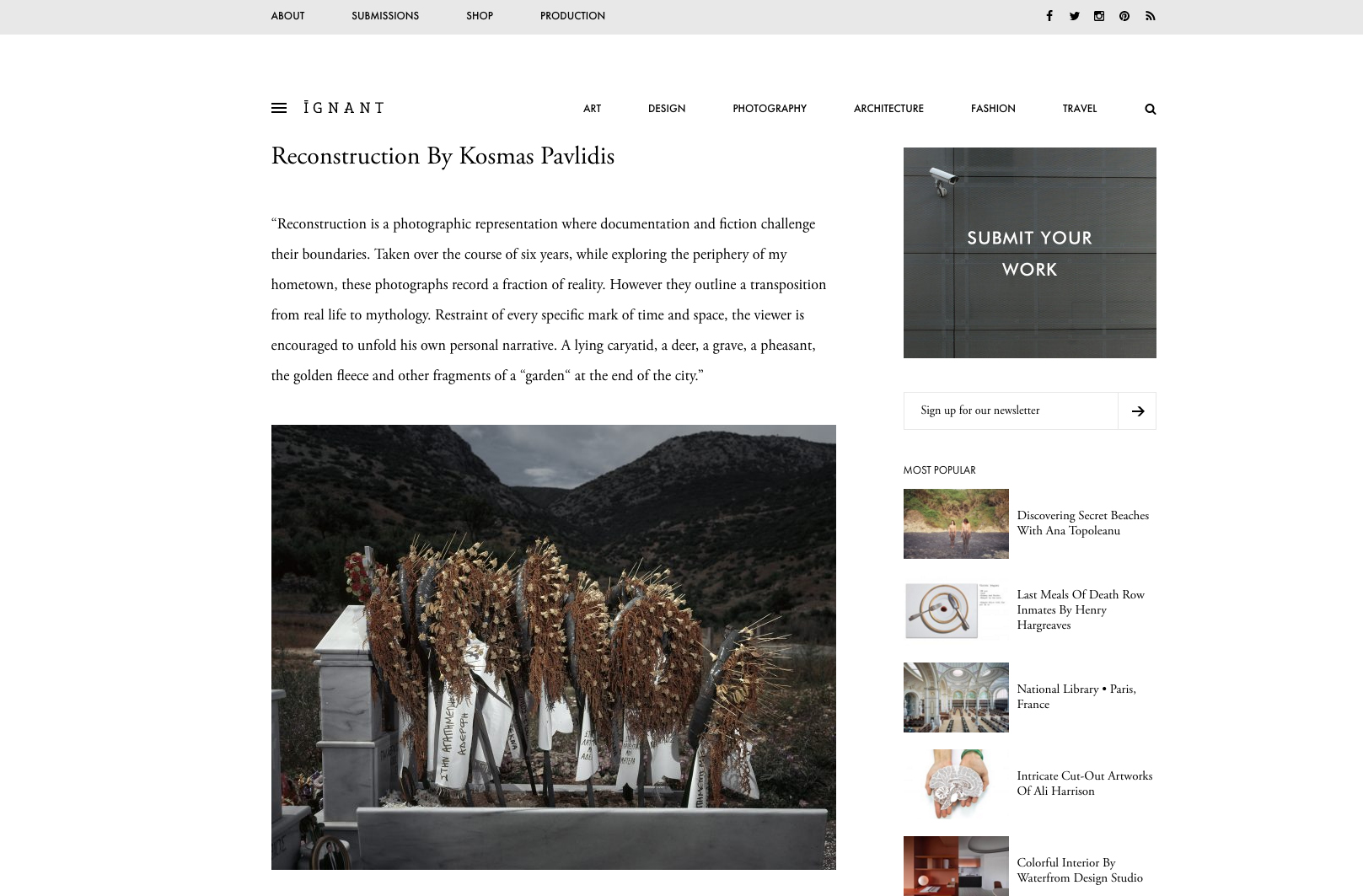Read Last Meals Of Death Row Inmates article
This screenshot has width=1363, height=896.
click(x=1081, y=609)
